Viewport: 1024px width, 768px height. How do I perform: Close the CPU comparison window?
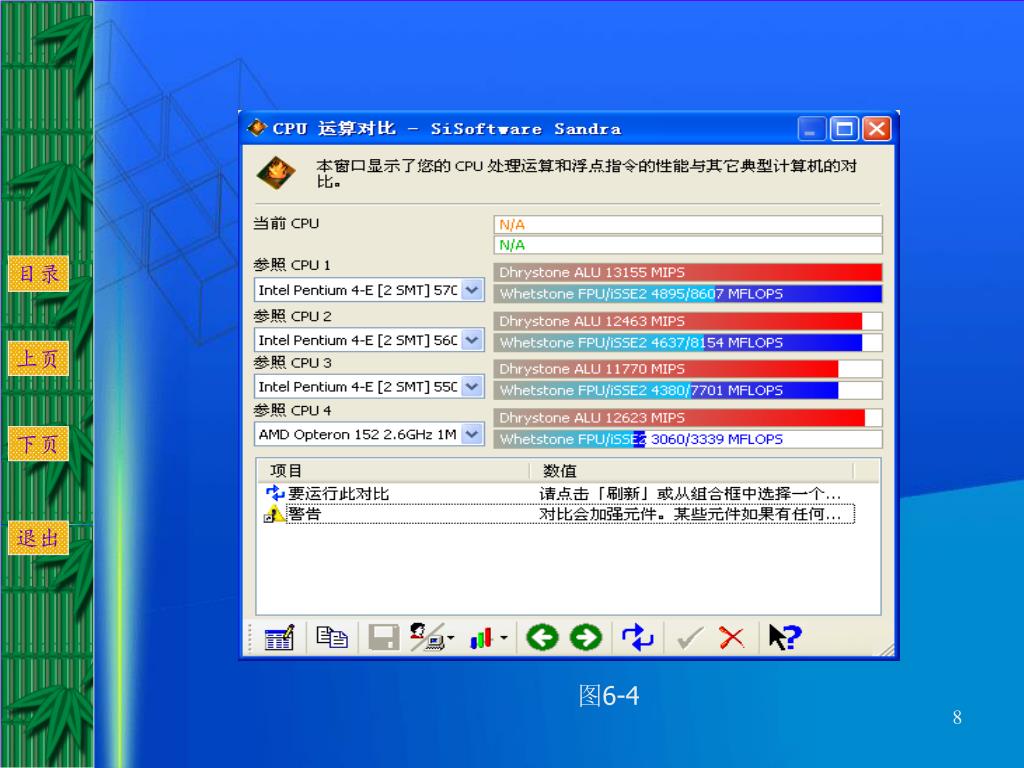[876, 129]
